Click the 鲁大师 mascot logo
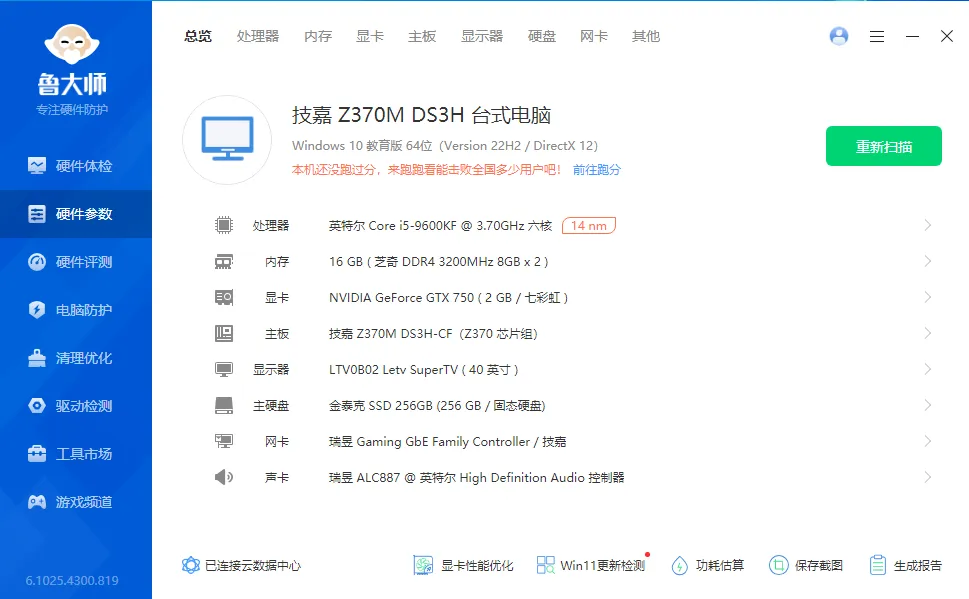 (72, 44)
